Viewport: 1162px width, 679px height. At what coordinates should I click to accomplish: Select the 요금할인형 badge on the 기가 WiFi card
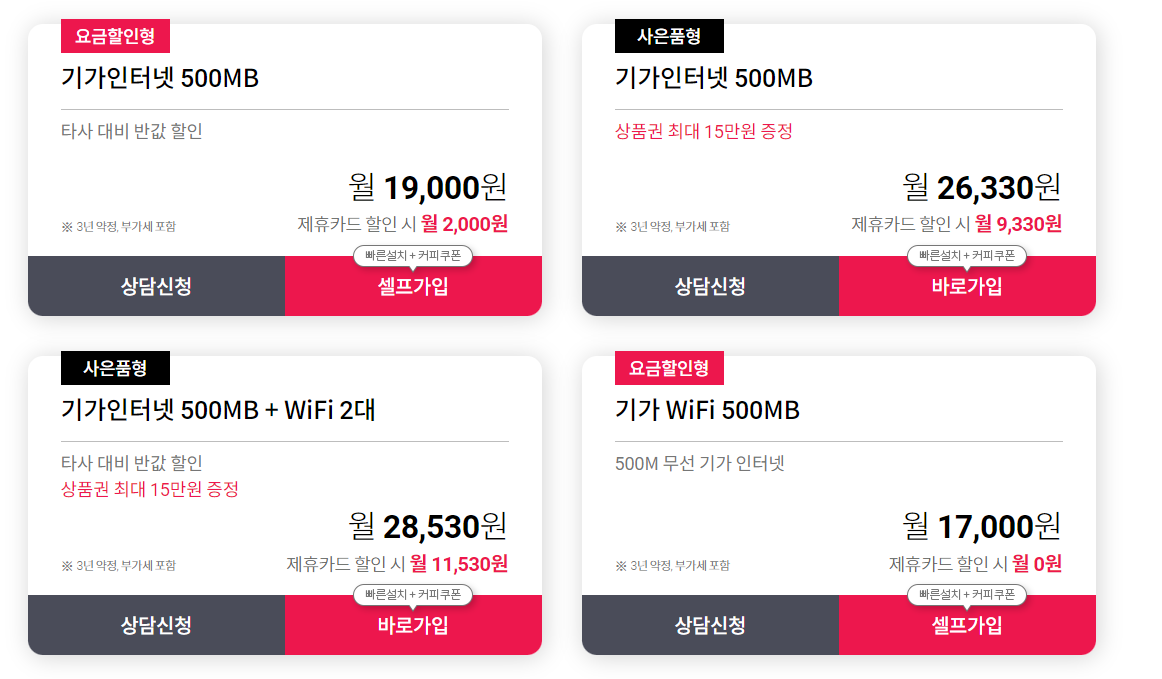(669, 368)
